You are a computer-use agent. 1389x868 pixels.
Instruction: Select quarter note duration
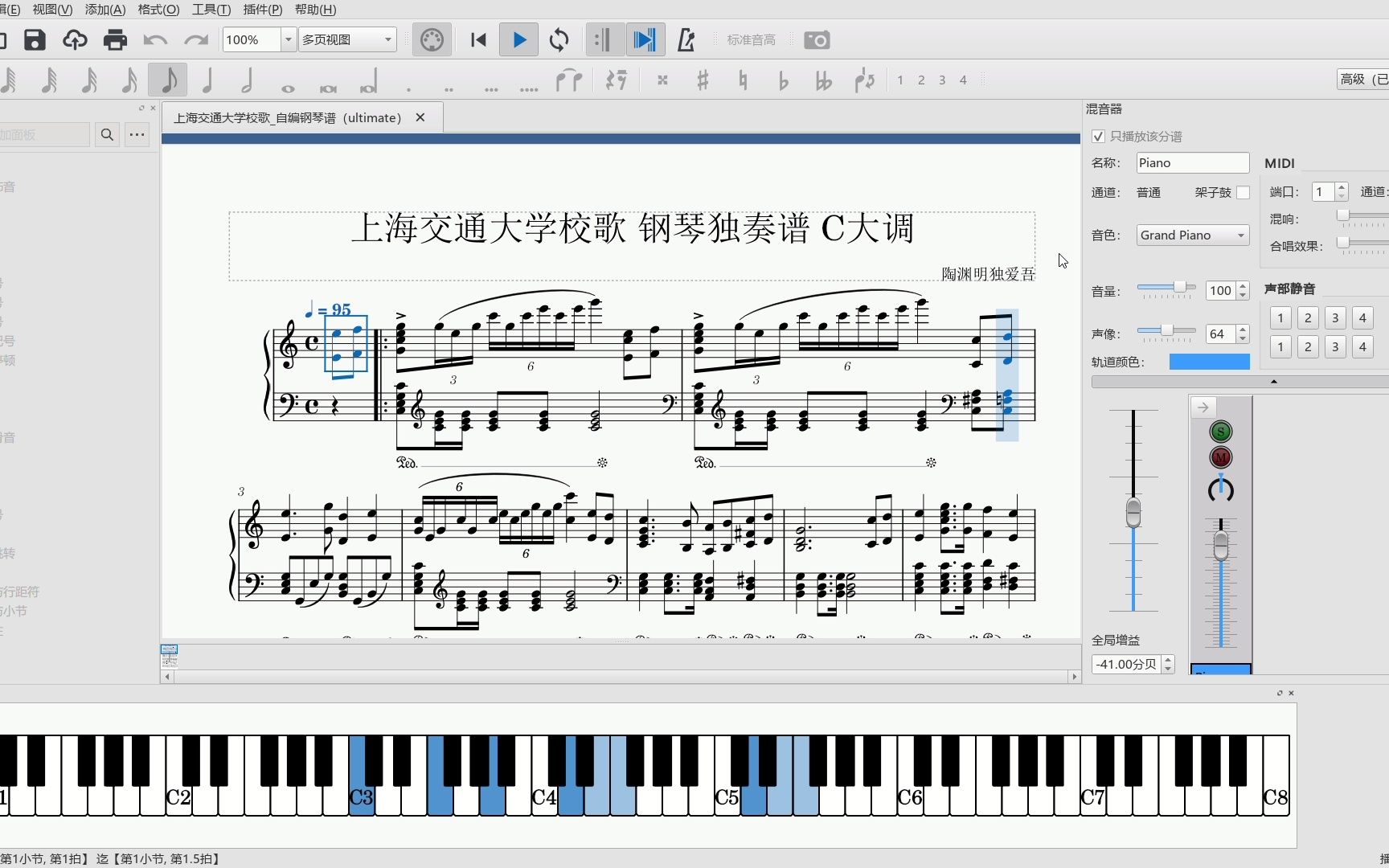[207, 80]
